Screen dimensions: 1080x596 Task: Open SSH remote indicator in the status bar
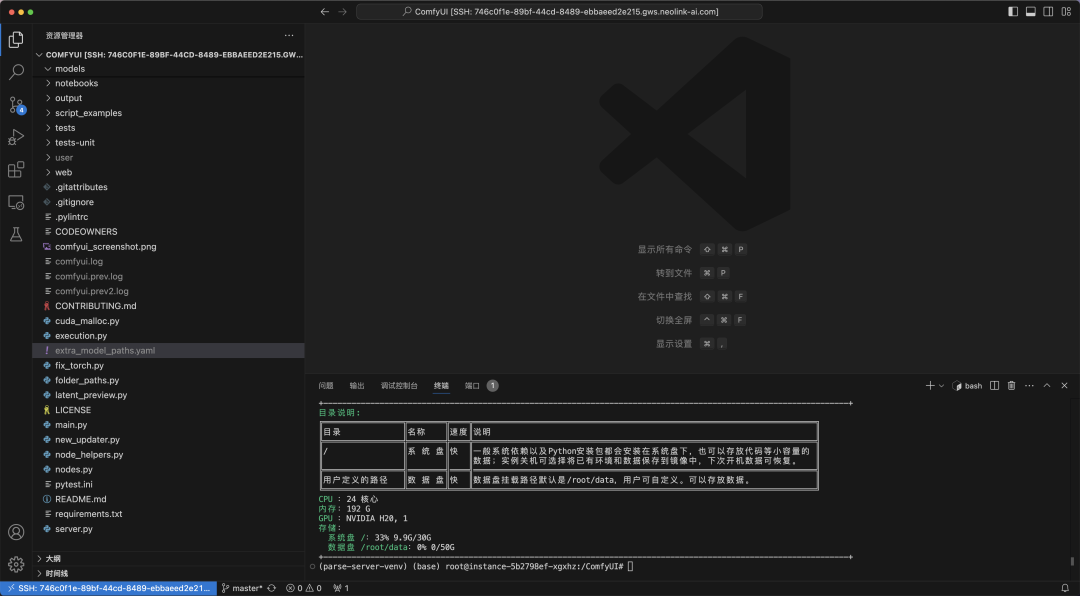[x=109, y=588]
